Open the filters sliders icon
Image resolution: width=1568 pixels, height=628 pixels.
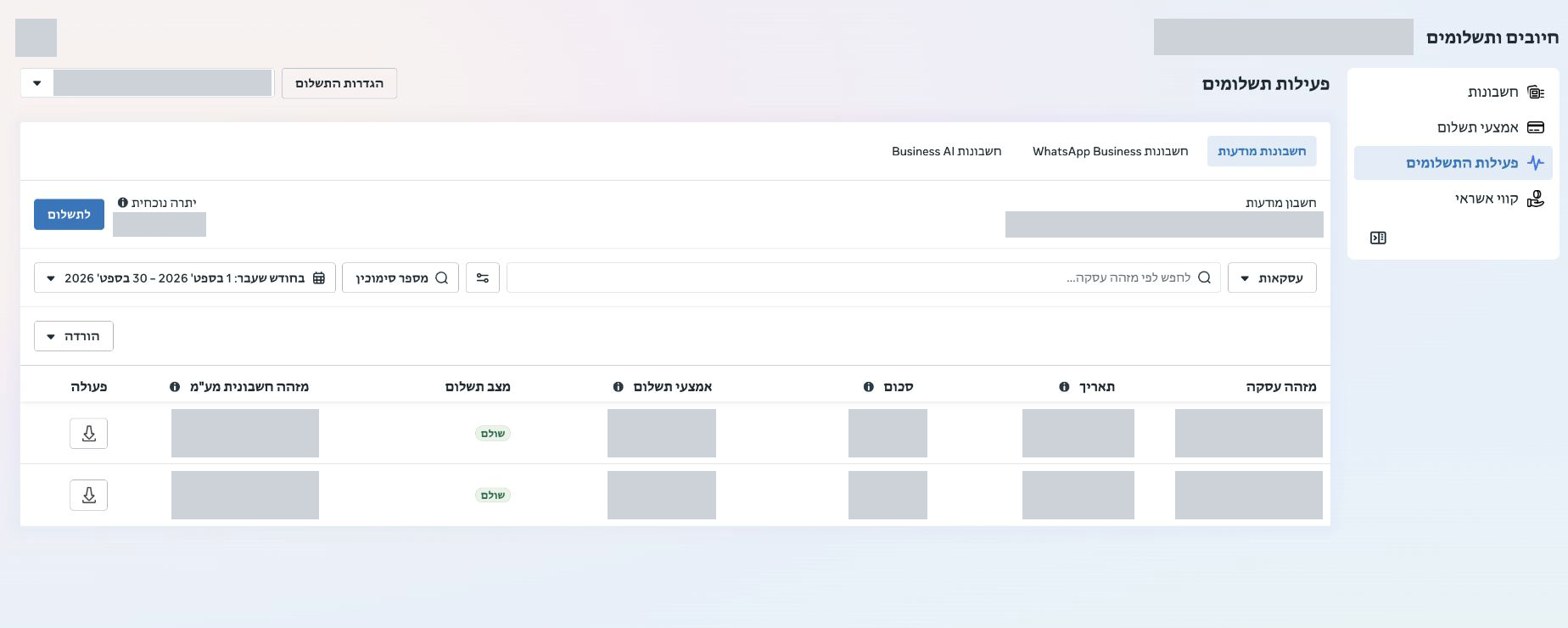[x=483, y=278]
